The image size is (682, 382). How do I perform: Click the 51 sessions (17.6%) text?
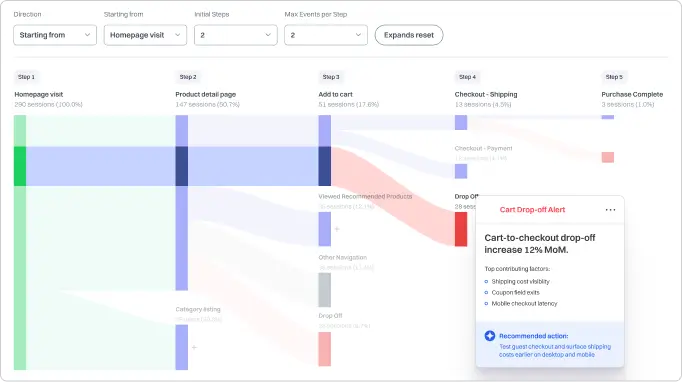pos(348,104)
